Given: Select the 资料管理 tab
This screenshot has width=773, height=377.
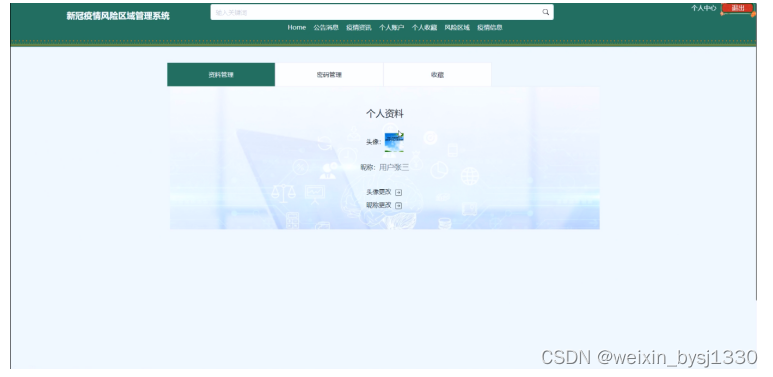Looking at the screenshot, I should [221, 74].
